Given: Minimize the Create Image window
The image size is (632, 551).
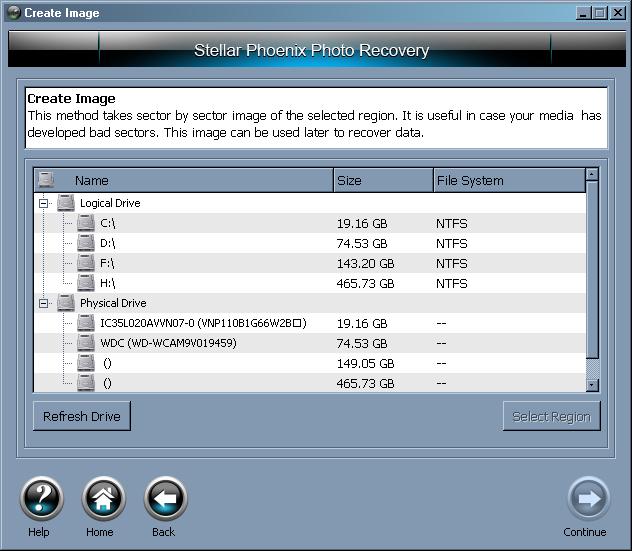Looking at the screenshot, I should (x=583, y=13).
